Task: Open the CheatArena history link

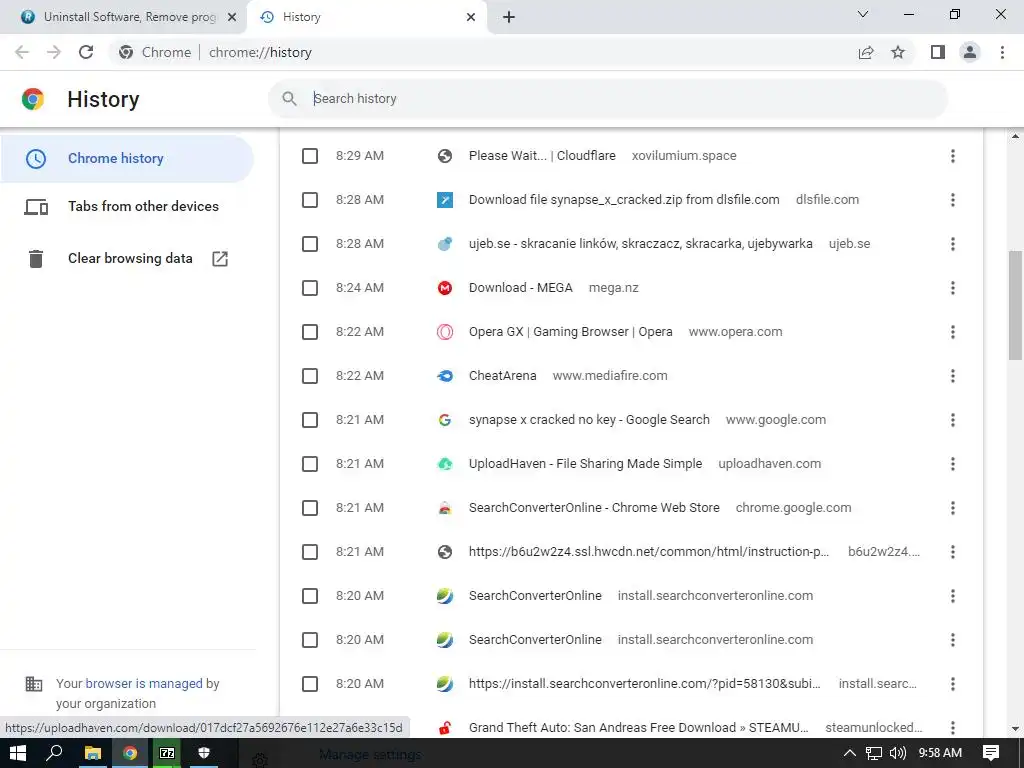Action: point(502,376)
